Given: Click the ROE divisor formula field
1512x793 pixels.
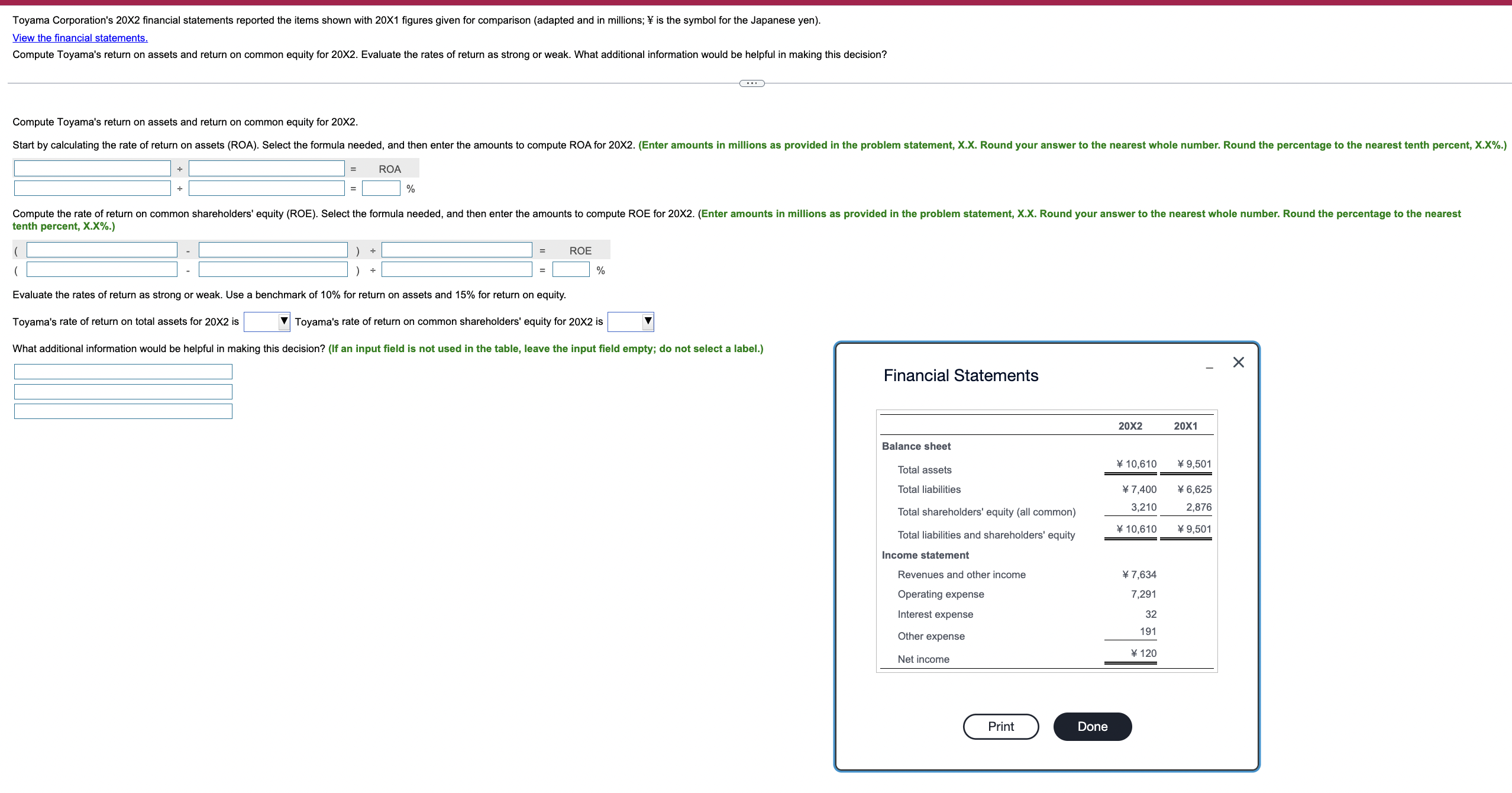Looking at the screenshot, I should click(x=456, y=250).
